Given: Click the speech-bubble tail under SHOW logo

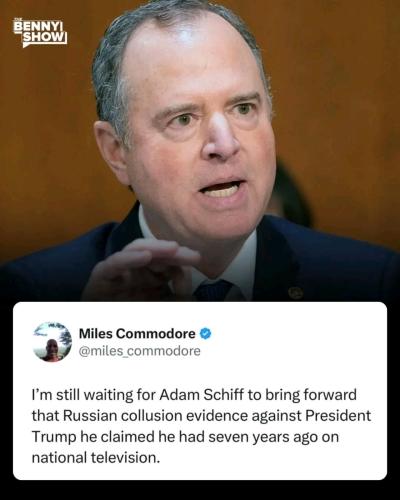Looking at the screenshot, I should click(x=26, y=45).
